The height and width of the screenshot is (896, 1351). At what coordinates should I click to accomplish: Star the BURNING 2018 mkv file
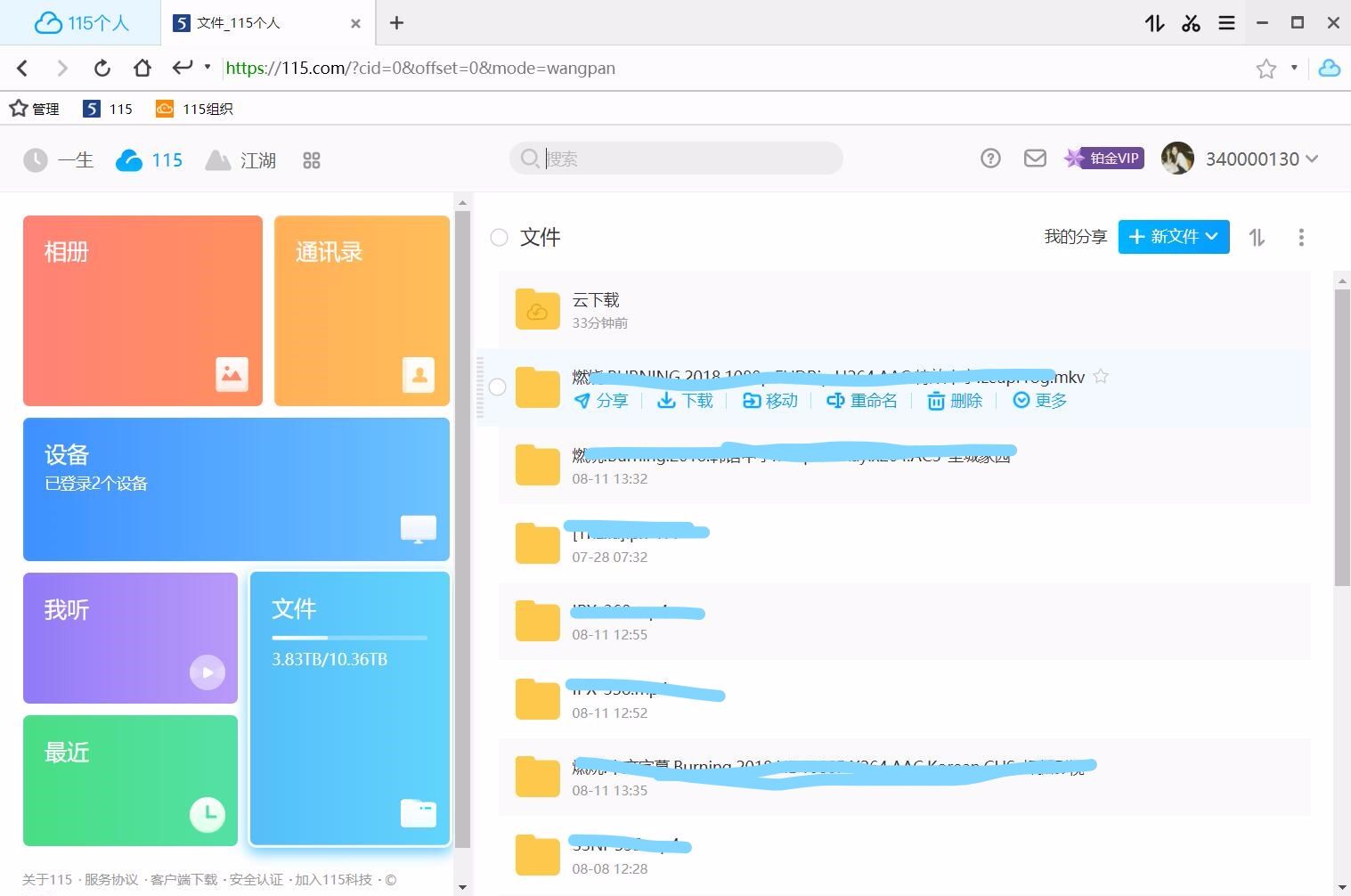[x=1101, y=376]
